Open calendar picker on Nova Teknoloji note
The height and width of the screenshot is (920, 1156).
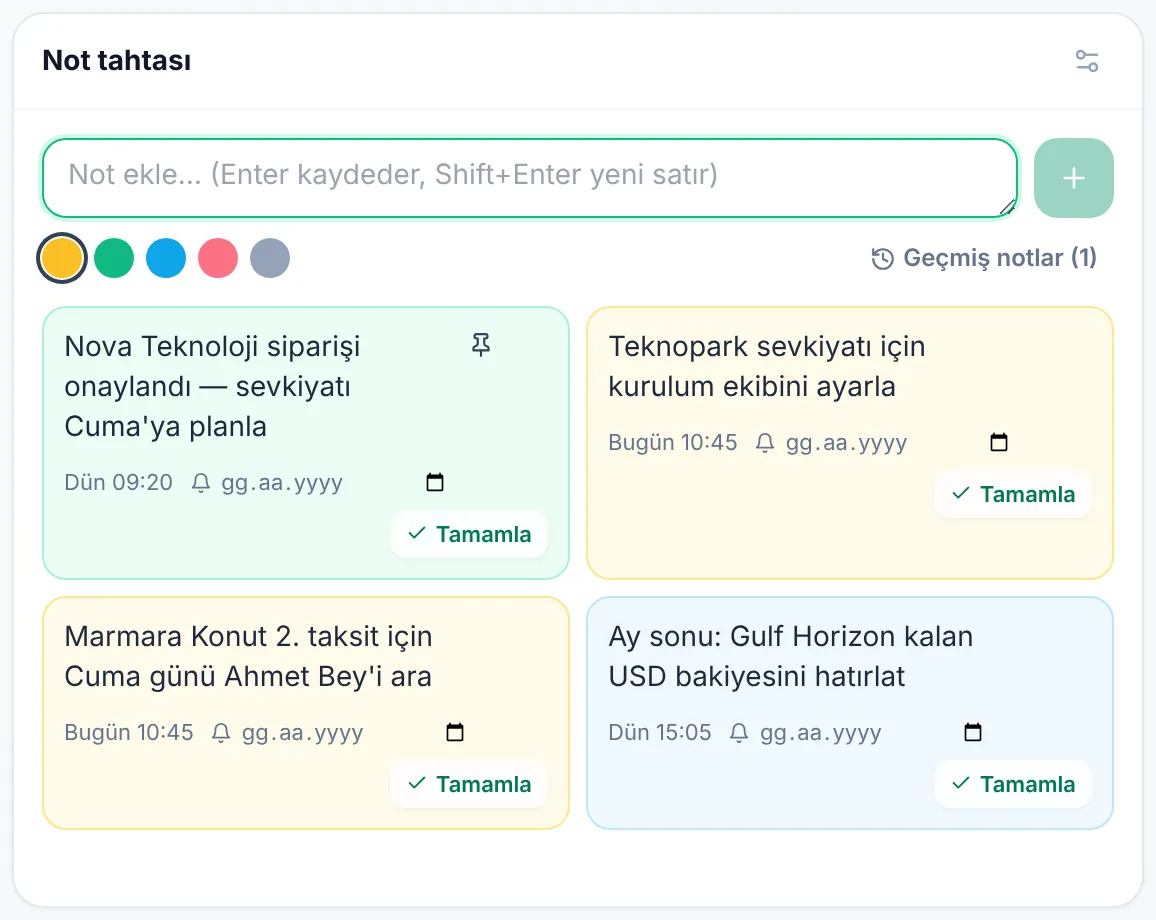[435, 482]
